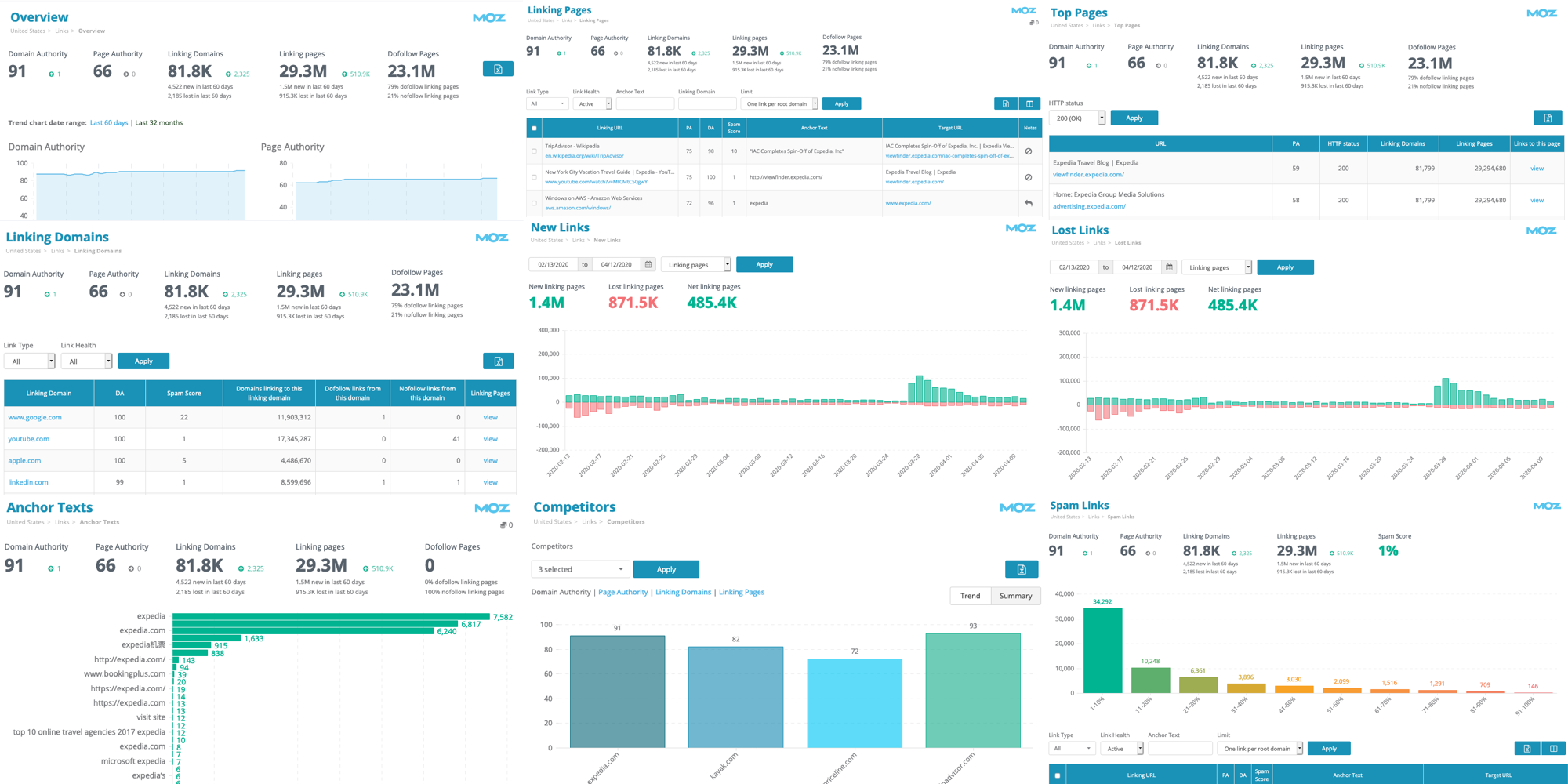Open the column settings icon beside Linking Pages export

[x=1030, y=103]
